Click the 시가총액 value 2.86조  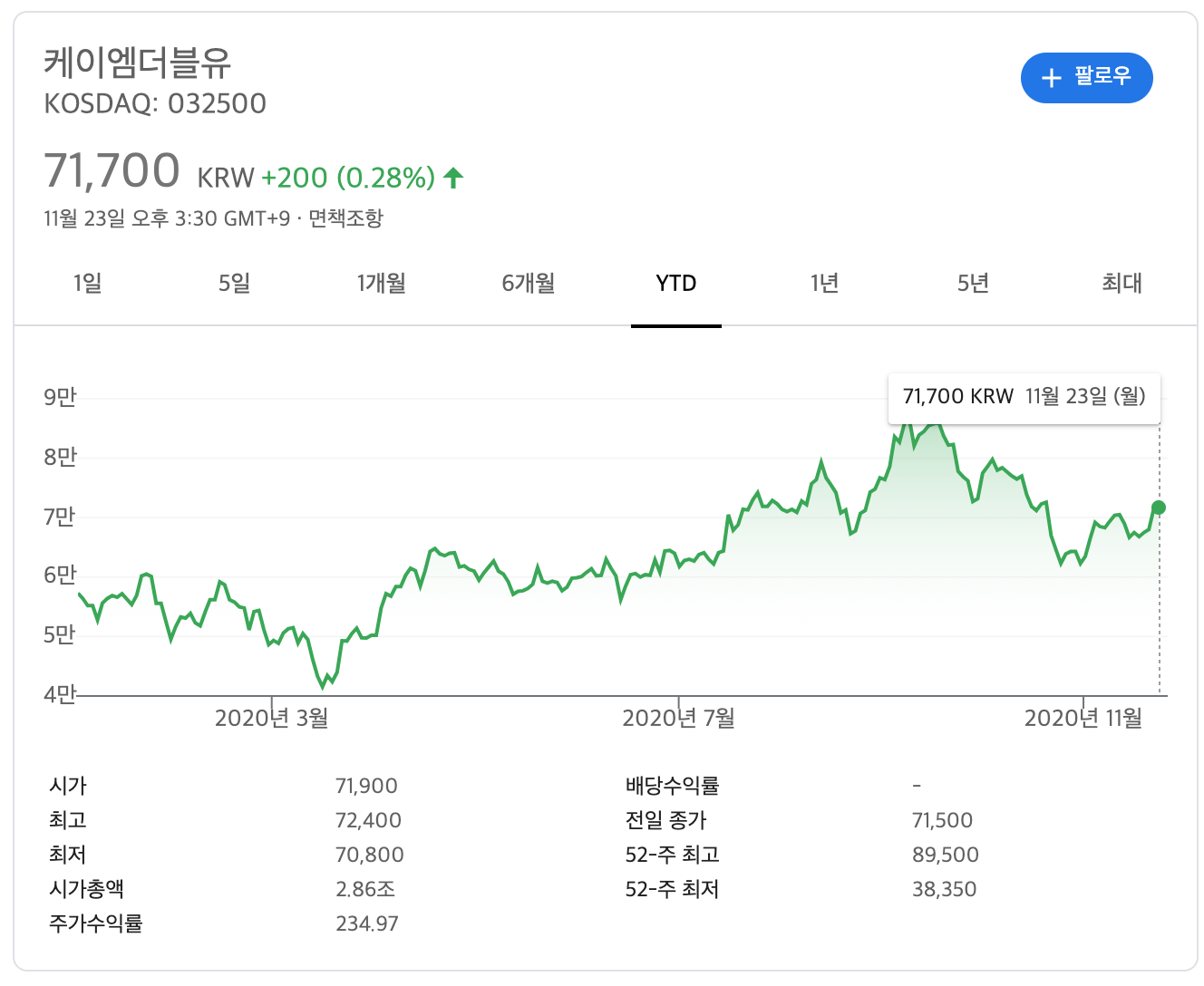point(365,890)
